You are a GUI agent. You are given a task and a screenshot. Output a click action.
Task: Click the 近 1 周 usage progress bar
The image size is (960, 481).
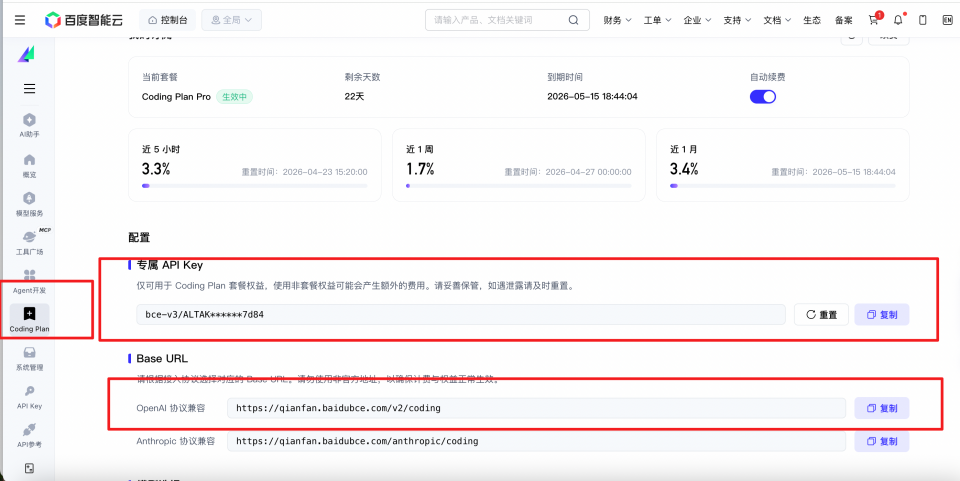click(x=519, y=185)
